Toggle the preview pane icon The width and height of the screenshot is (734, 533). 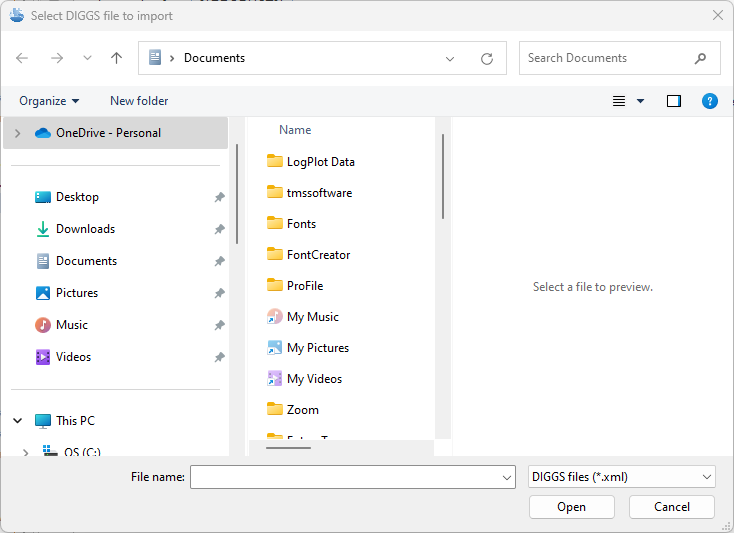673,101
